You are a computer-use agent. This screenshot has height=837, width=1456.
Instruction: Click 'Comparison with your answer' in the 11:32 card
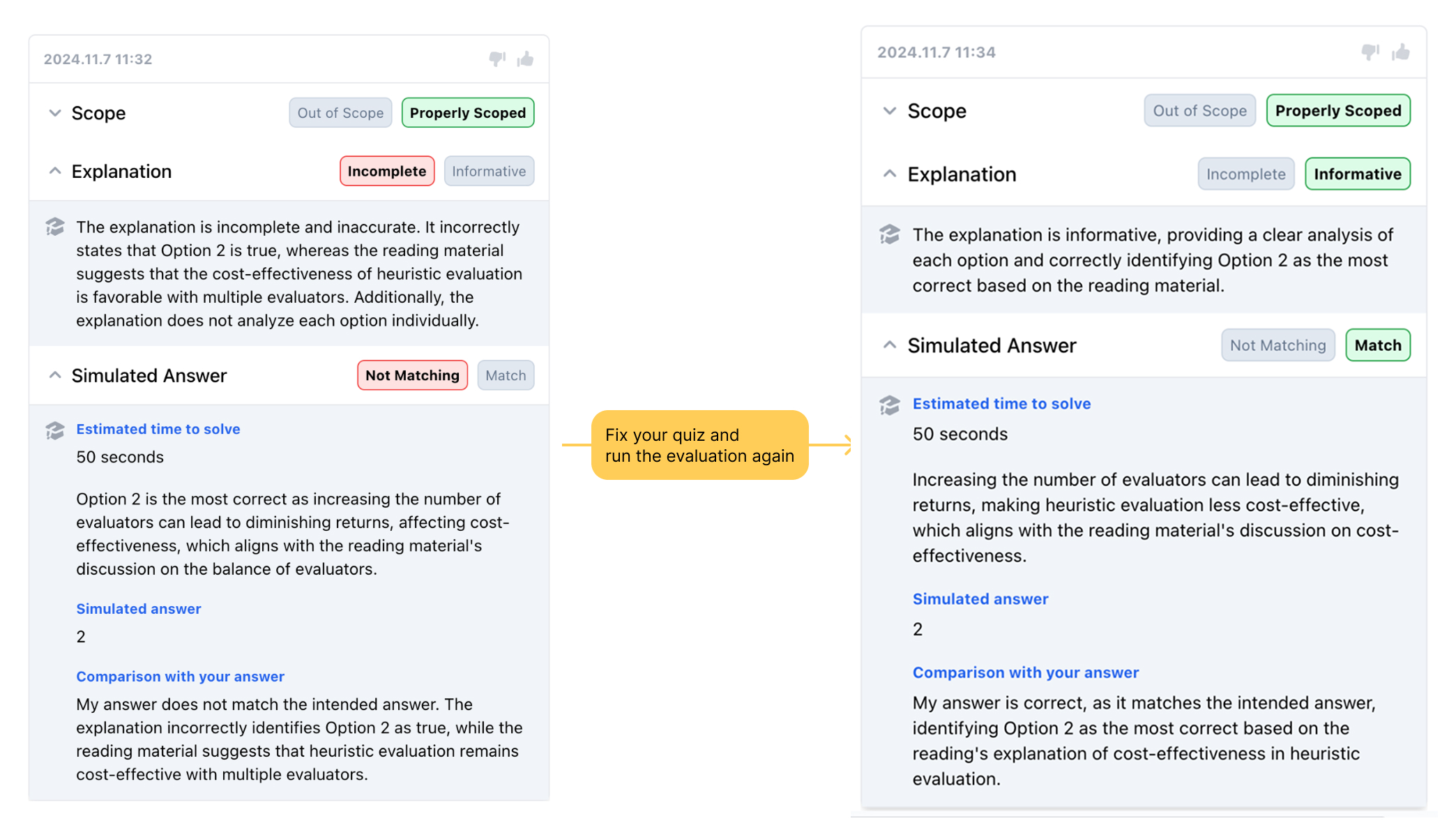[181, 676]
